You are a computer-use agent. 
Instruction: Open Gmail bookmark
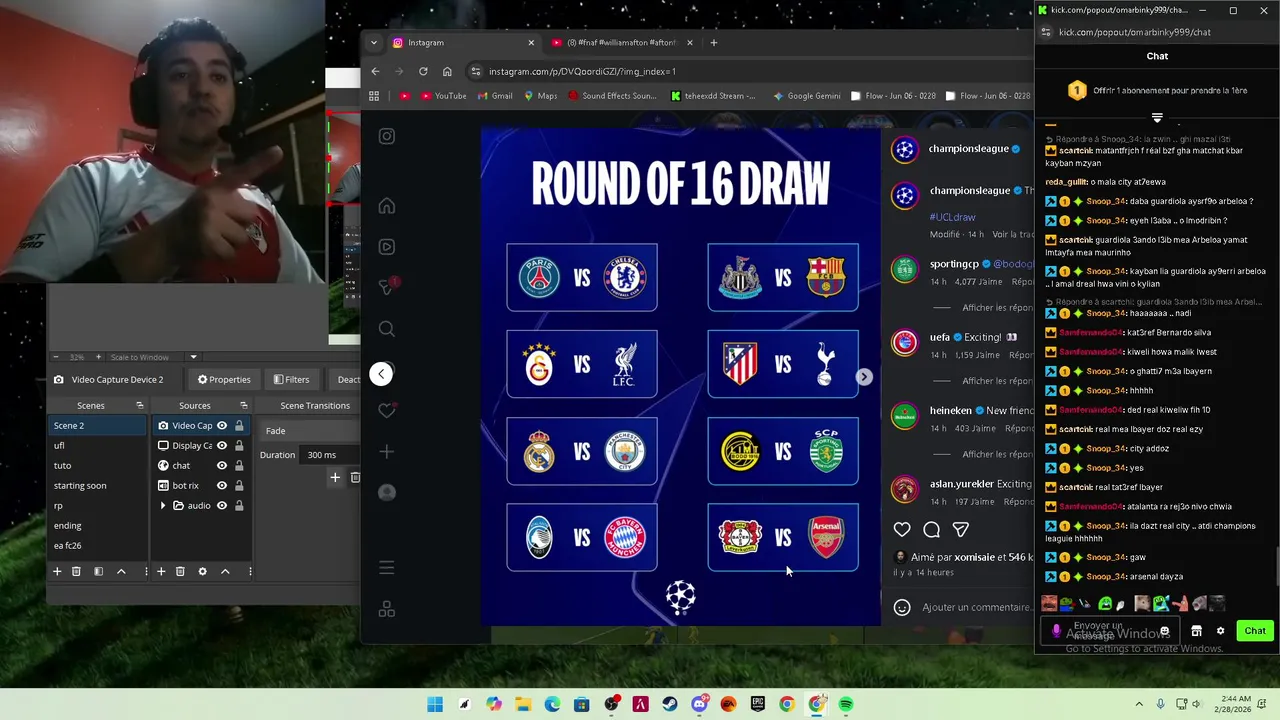494,96
